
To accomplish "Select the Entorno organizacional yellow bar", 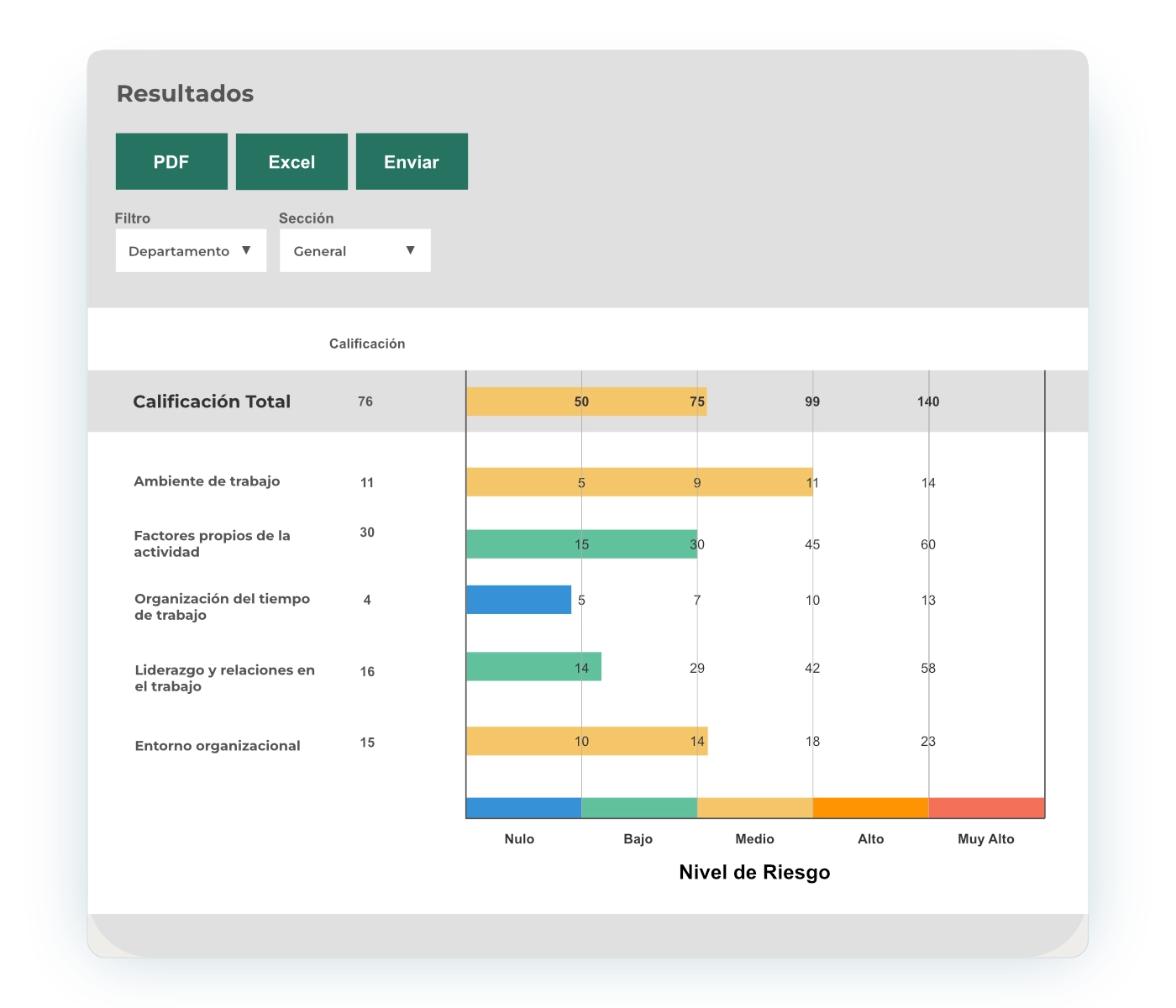I will [586, 741].
